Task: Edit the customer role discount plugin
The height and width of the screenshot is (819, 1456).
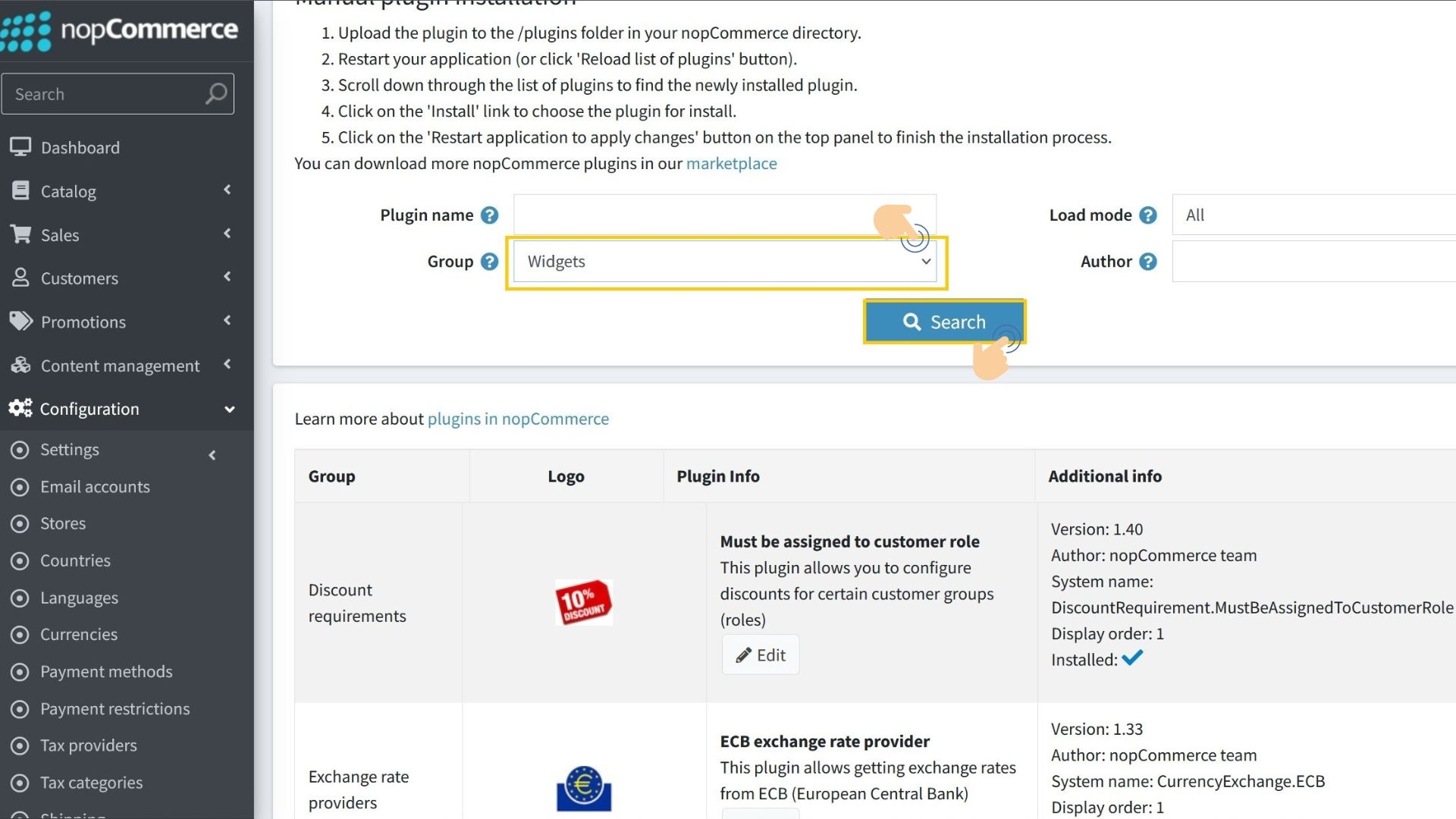Action: [x=761, y=654]
